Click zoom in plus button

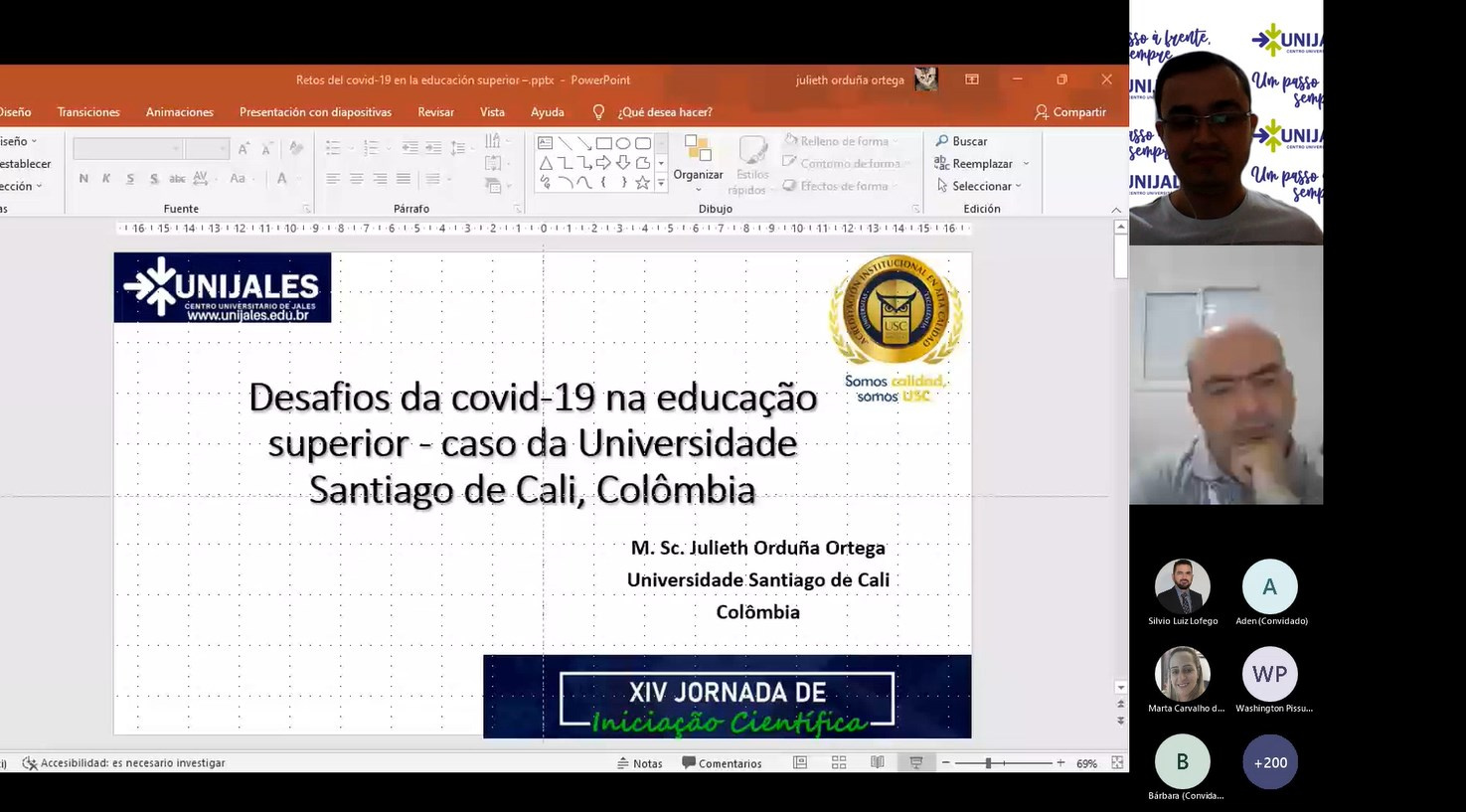coord(1060,762)
